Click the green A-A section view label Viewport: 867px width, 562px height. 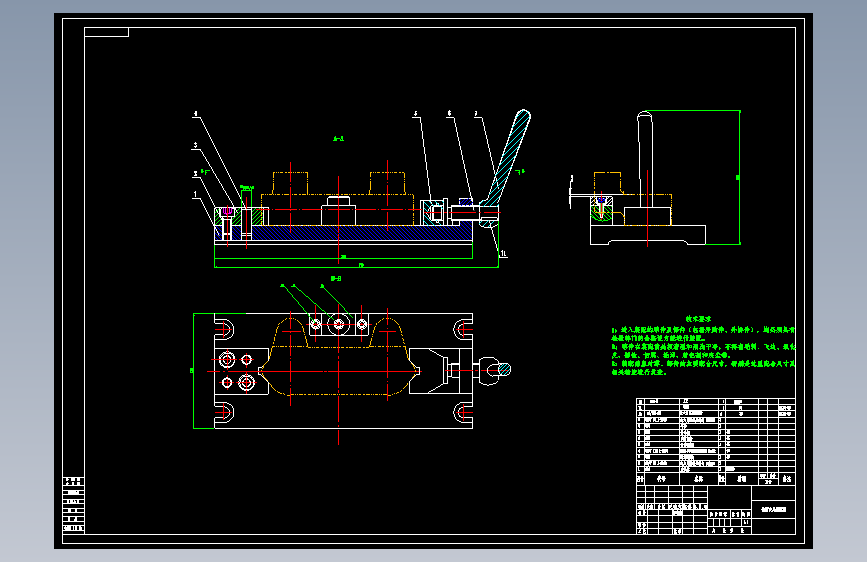point(338,138)
